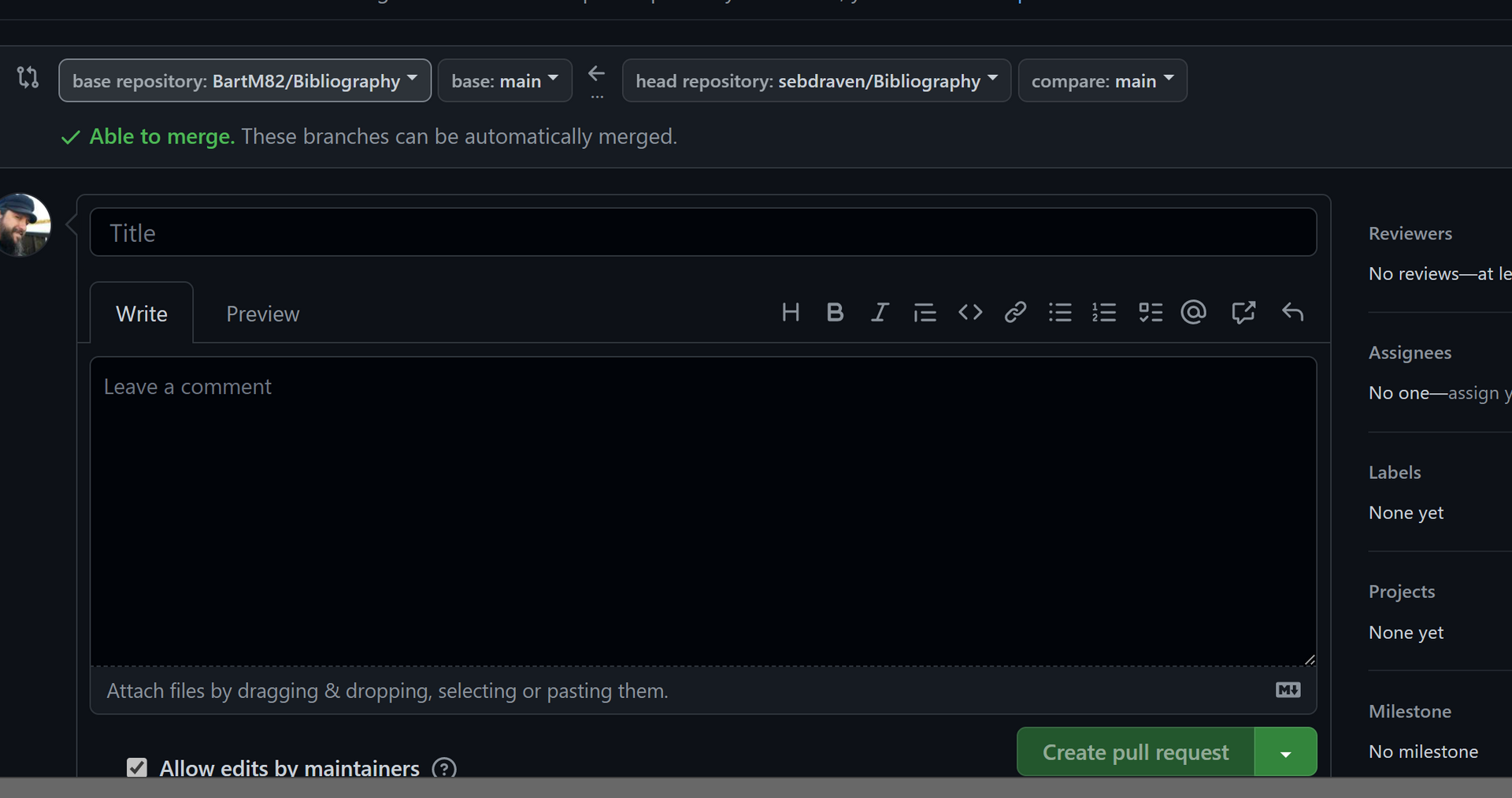Mention a user with the @ icon
The image size is (1512, 798).
(x=1193, y=312)
